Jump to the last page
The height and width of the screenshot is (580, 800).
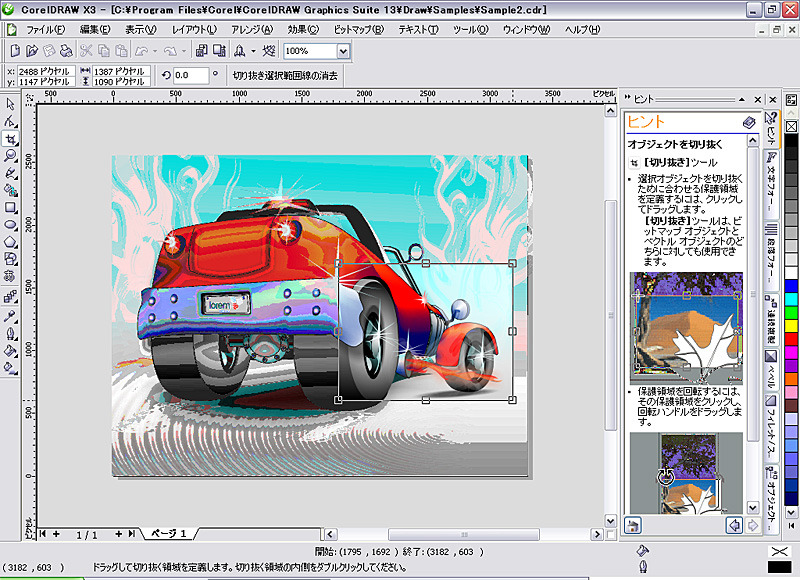(x=132, y=534)
